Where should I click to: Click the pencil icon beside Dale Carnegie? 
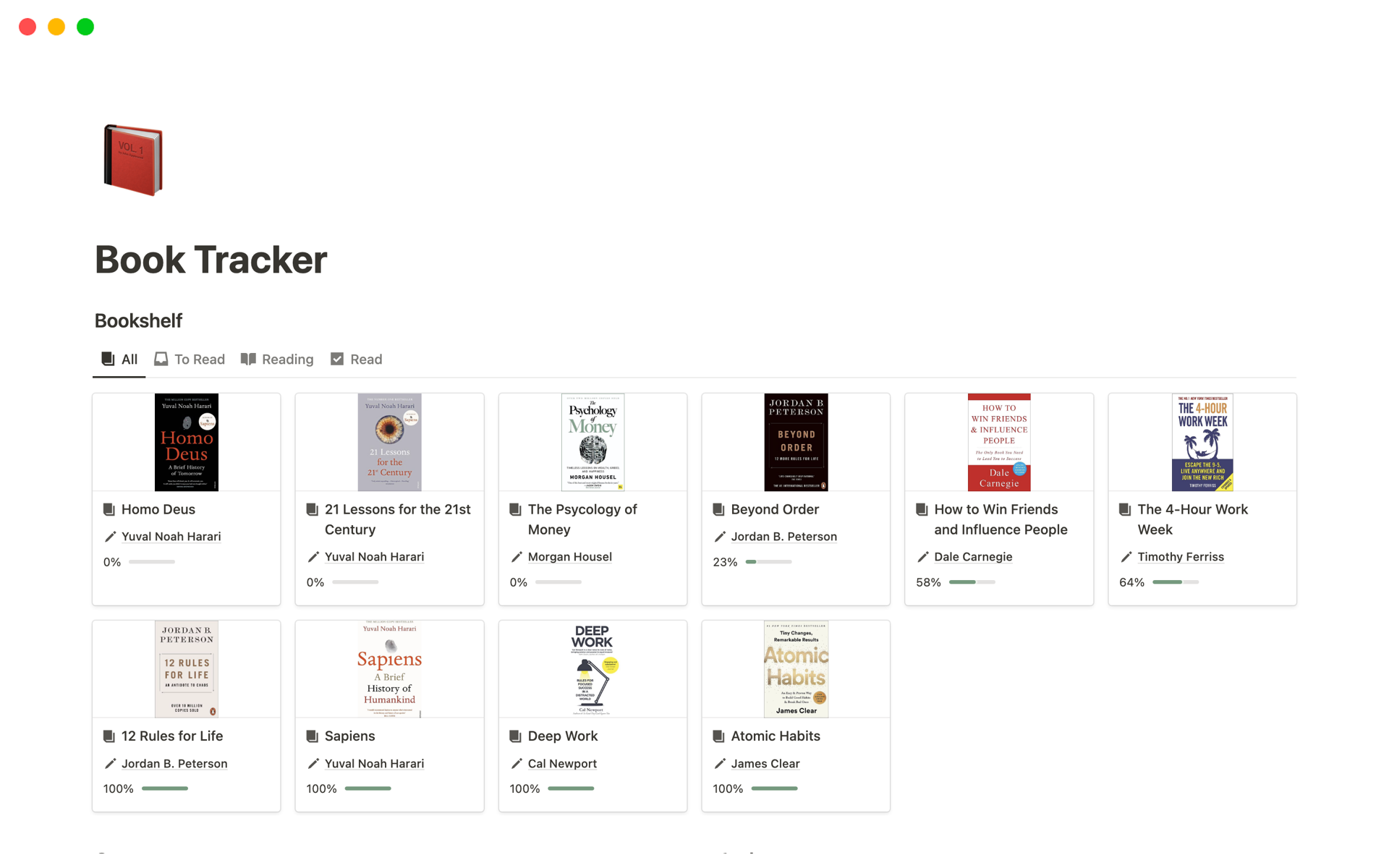coord(922,557)
